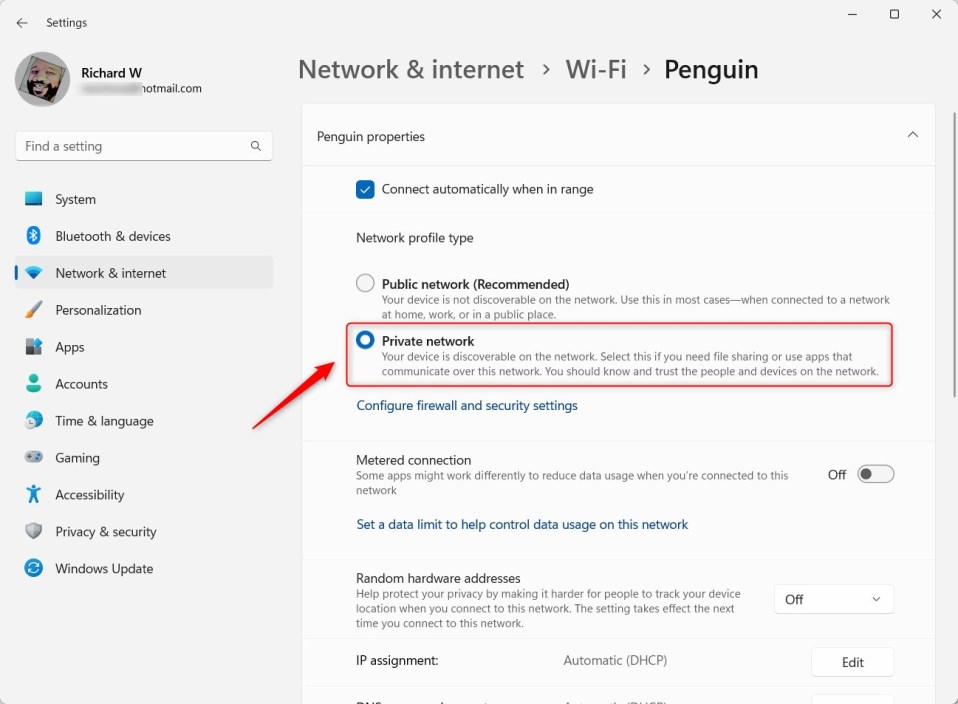Image resolution: width=958 pixels, height=704 pixels.
Task: Select the Public network radio button
Action: [366, 284]
